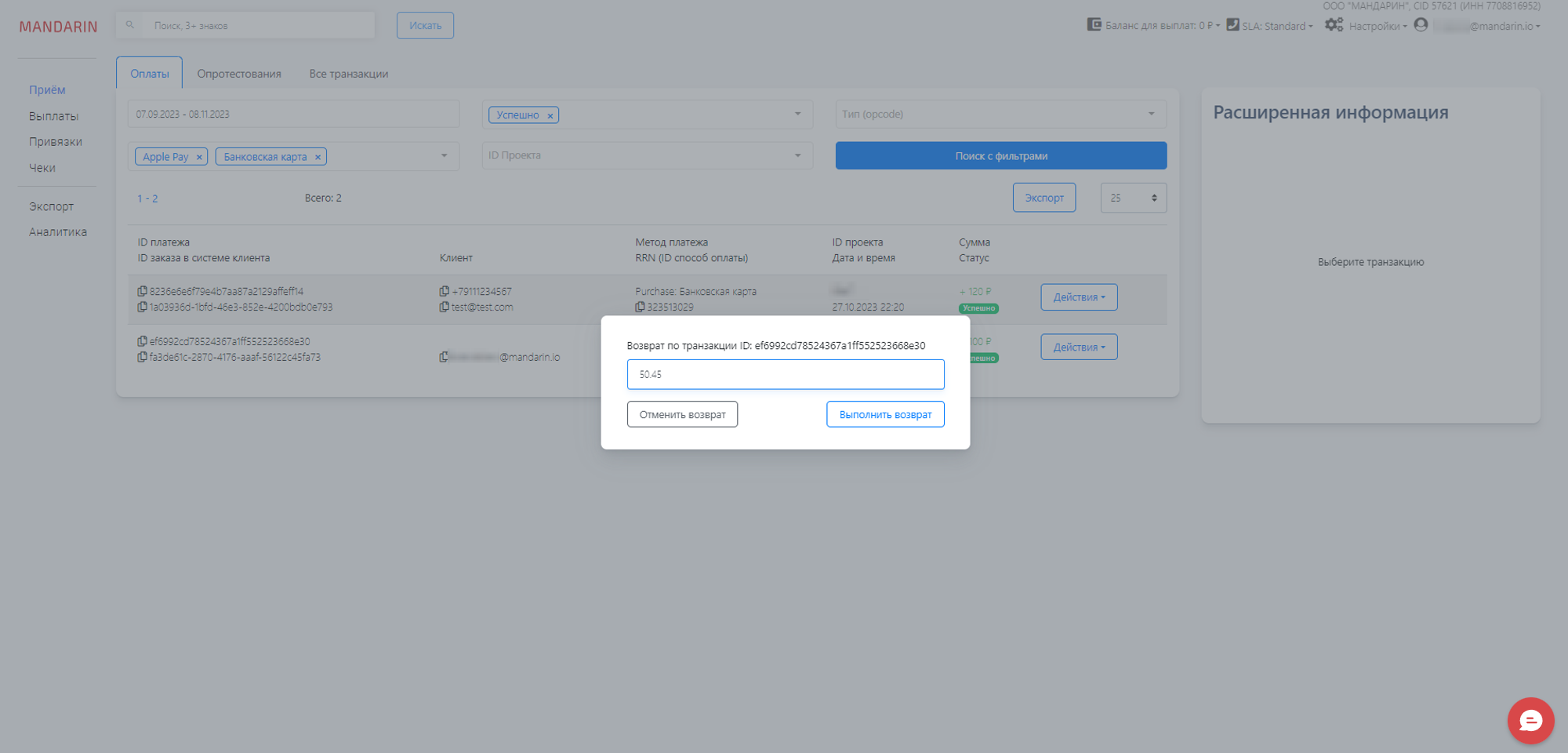Remove the Банковская карта filter tag

[x=318, y=157]
